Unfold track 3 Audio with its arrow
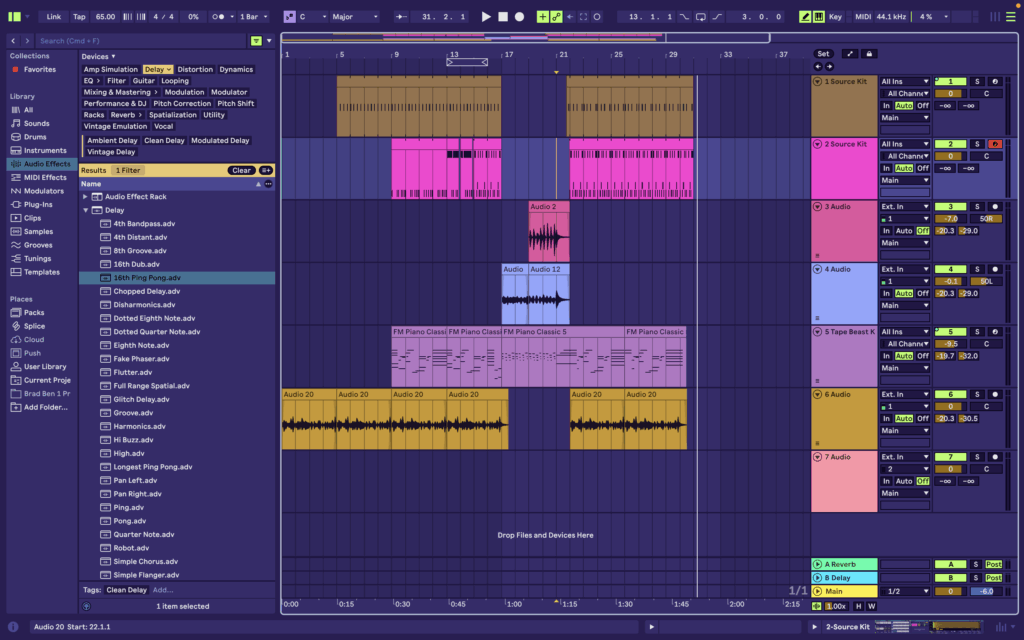1024x640 pixels. tap(817, 206)
